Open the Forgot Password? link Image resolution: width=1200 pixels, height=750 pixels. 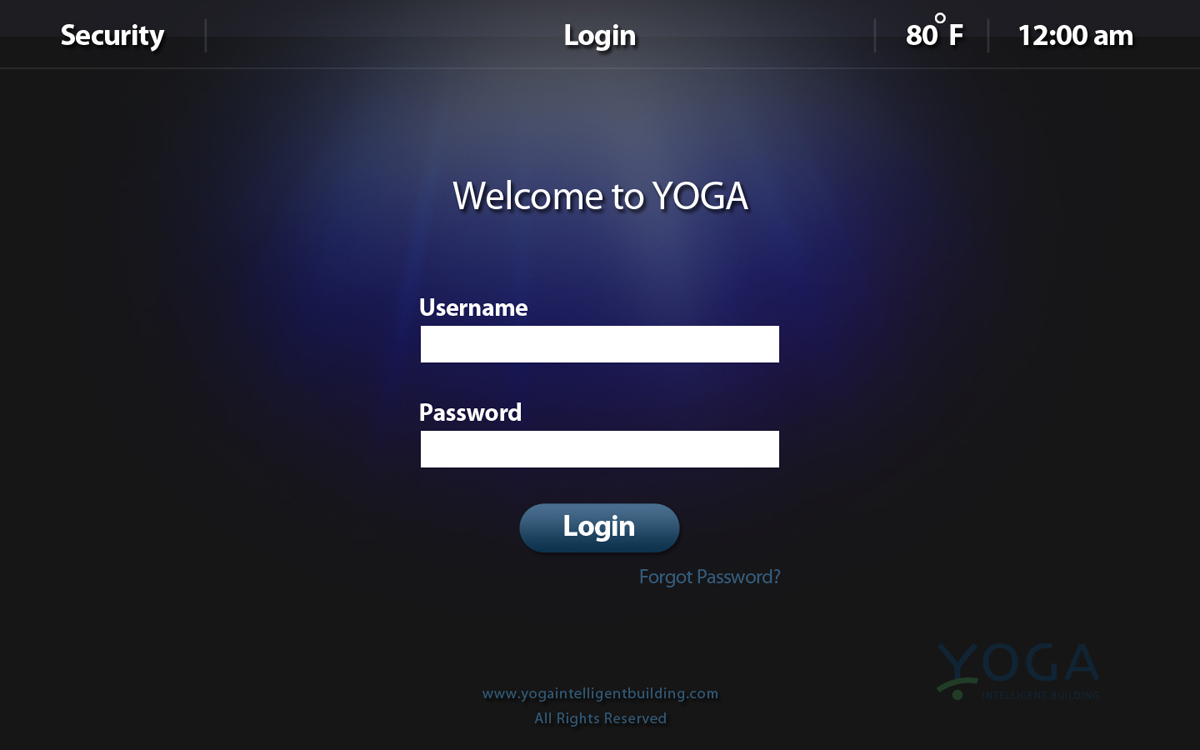coord(709,577)
